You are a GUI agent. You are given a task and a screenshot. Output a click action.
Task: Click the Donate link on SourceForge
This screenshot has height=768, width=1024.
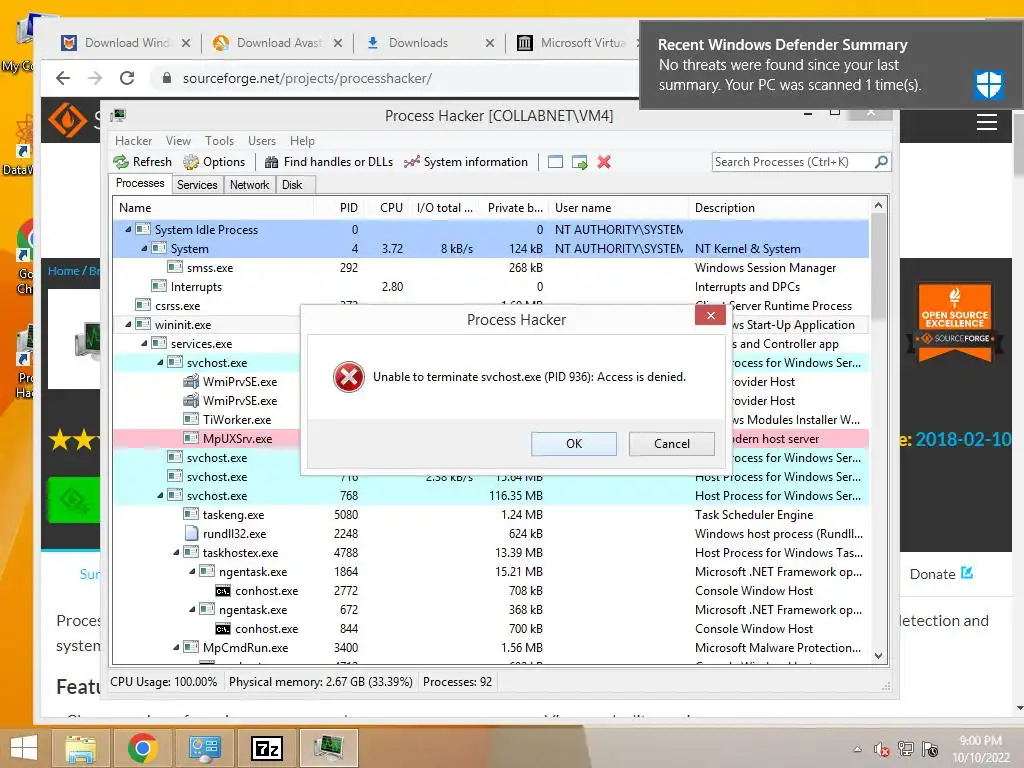(x=941, y=574)
